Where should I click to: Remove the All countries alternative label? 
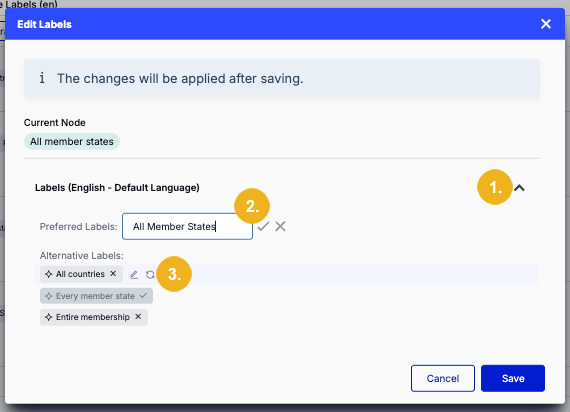[113, 273]
